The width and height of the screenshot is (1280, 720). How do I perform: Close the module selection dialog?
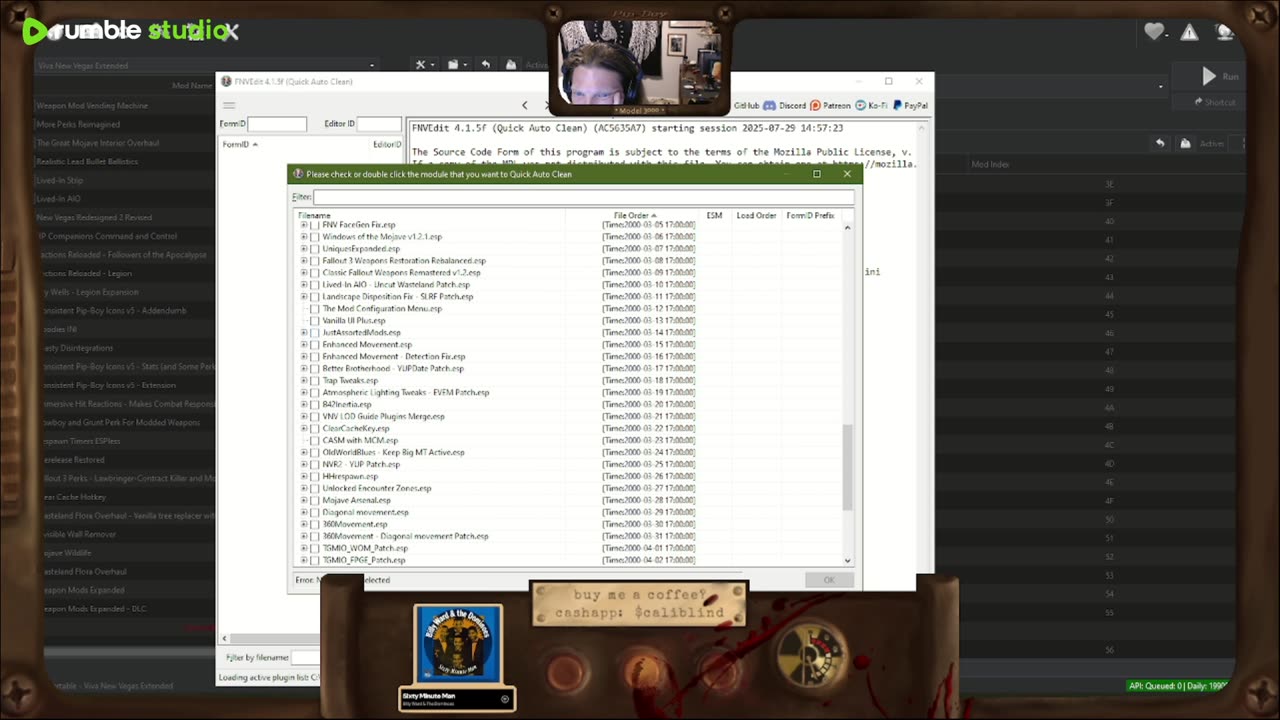tap(847, 174)
